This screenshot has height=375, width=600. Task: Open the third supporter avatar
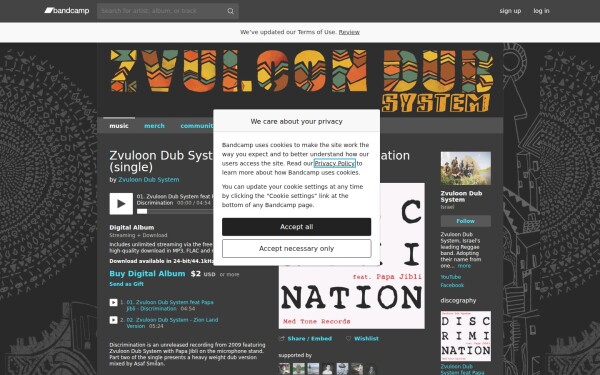[313, 369]
